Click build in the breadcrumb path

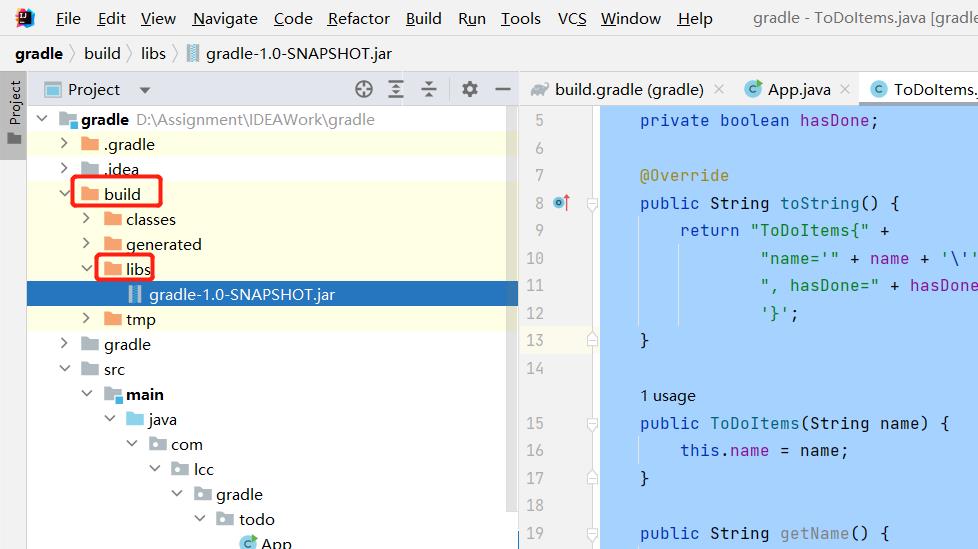(x=102, y=54)
